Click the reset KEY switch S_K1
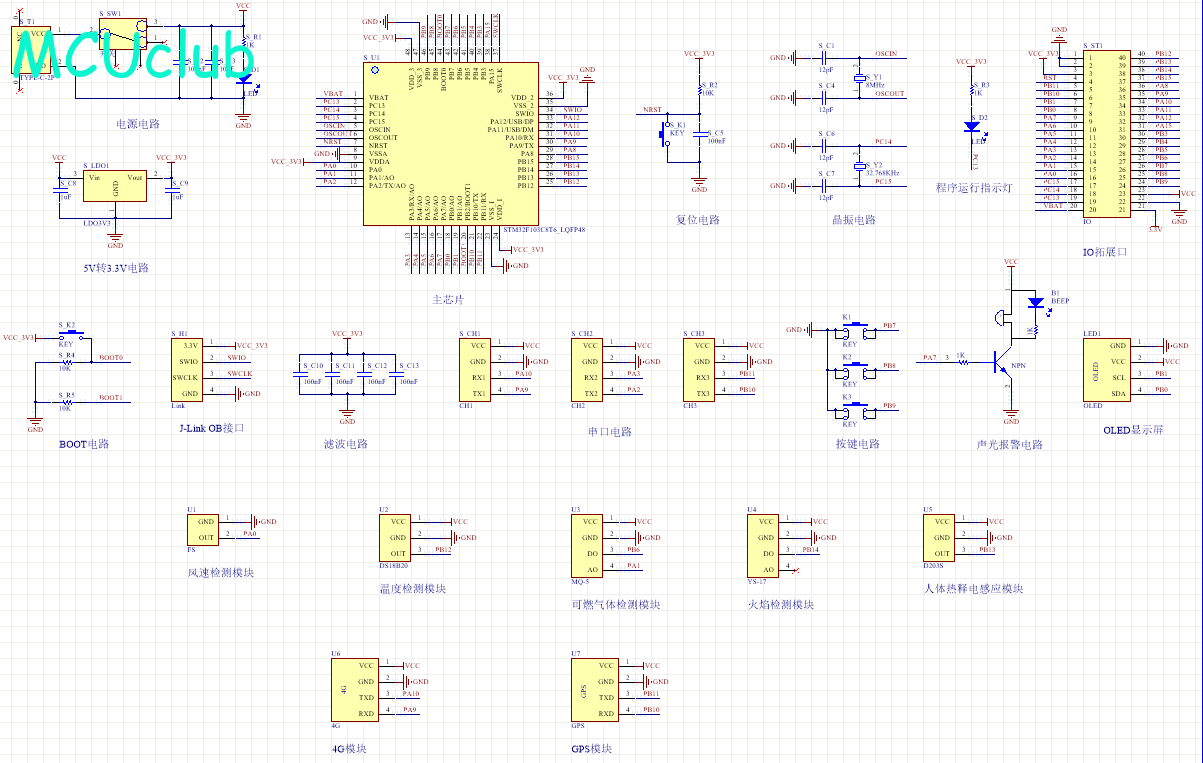This screenshot has width=1203, height=763. click(664, 133)
